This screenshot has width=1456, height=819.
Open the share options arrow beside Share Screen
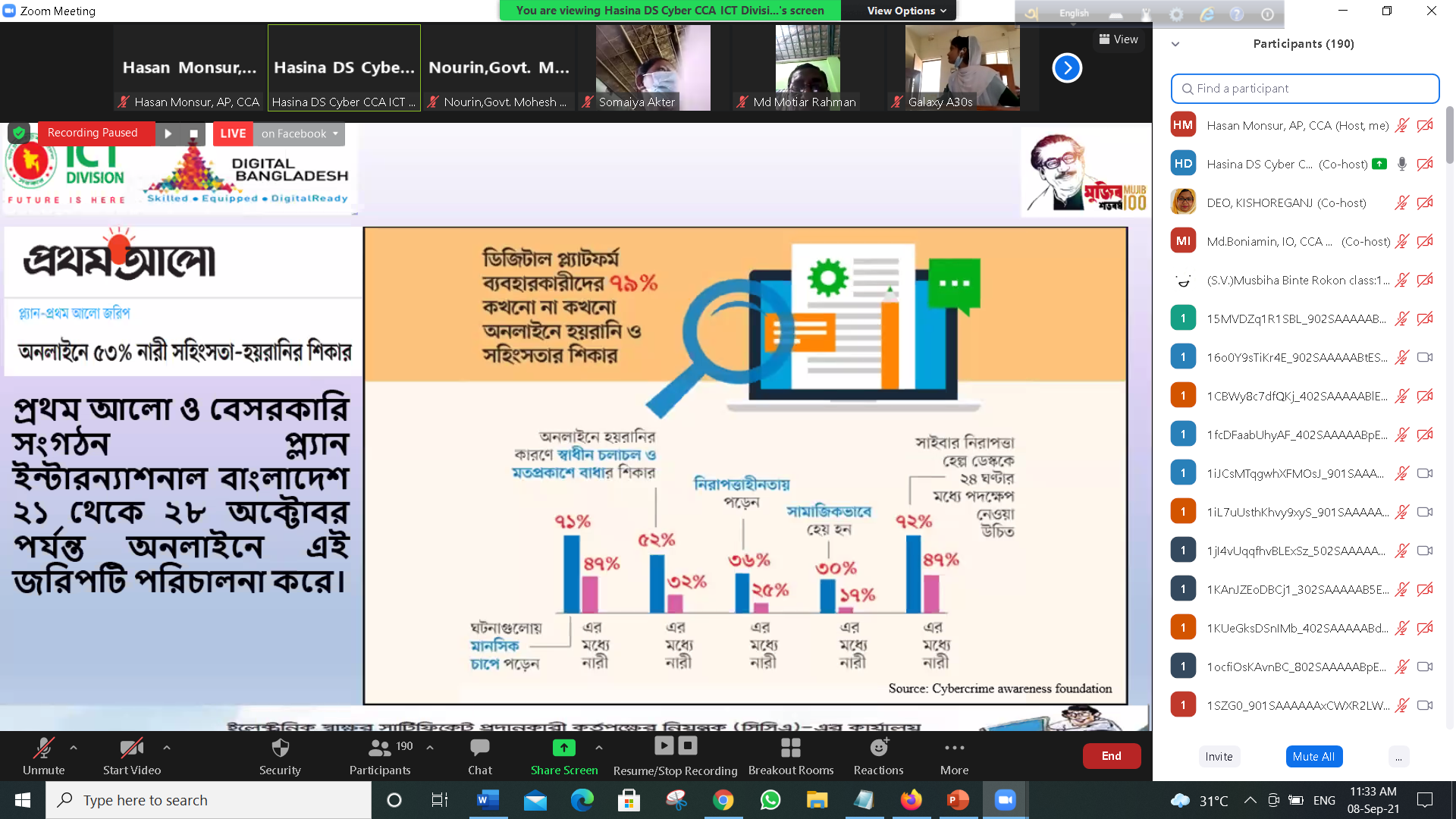tap(599, 748)
